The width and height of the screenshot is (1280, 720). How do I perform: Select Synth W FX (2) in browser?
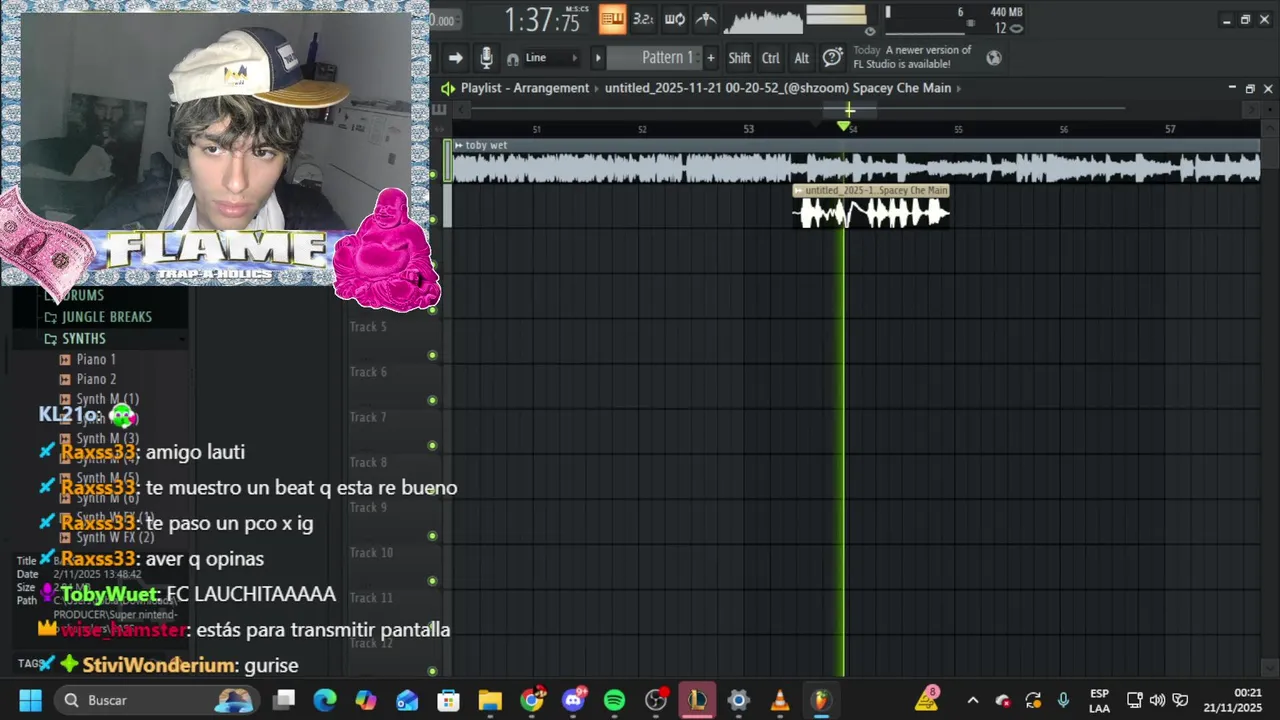[x=115, y=537]
